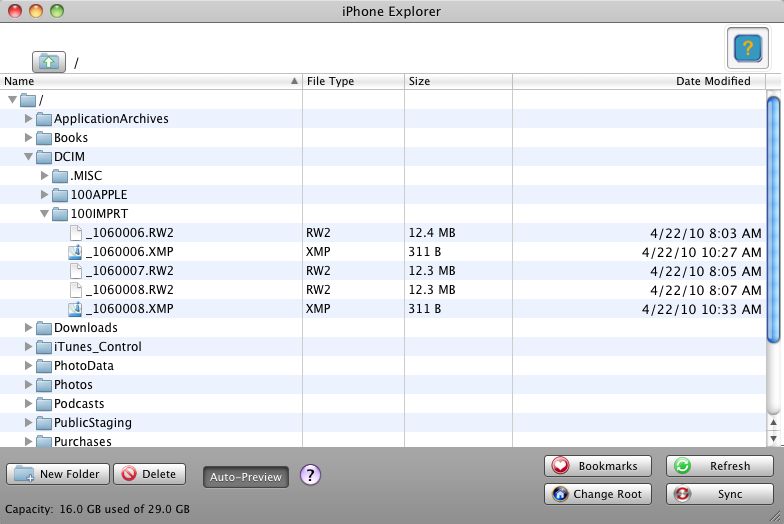Collapse the 100IMPRT folder
This screenshot has width=784, height=524.
pyautogui.click(x=44, y=214)
